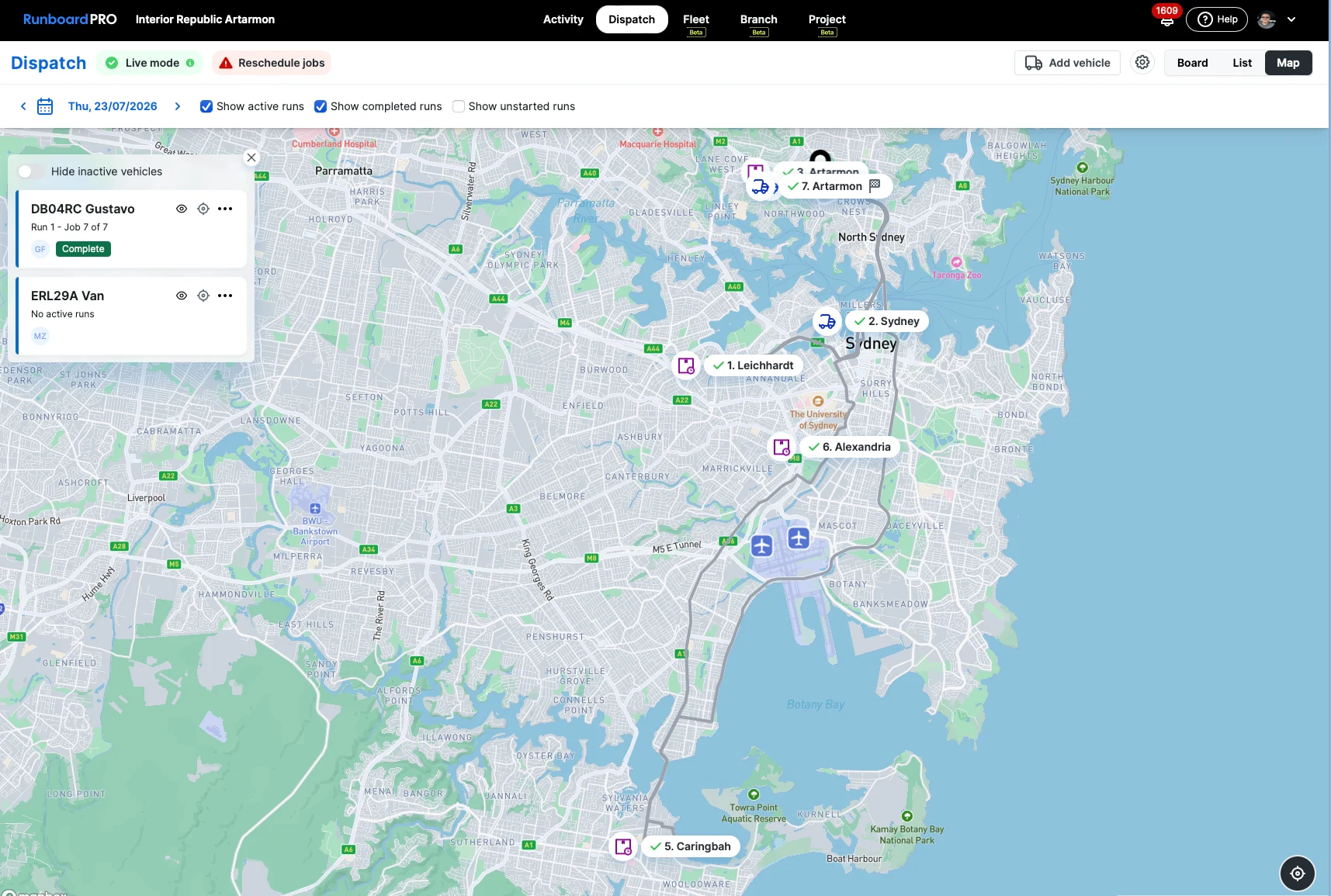Click the MZ driver badge
Viewport: 1331px width, 896px height.
point(40,336)
